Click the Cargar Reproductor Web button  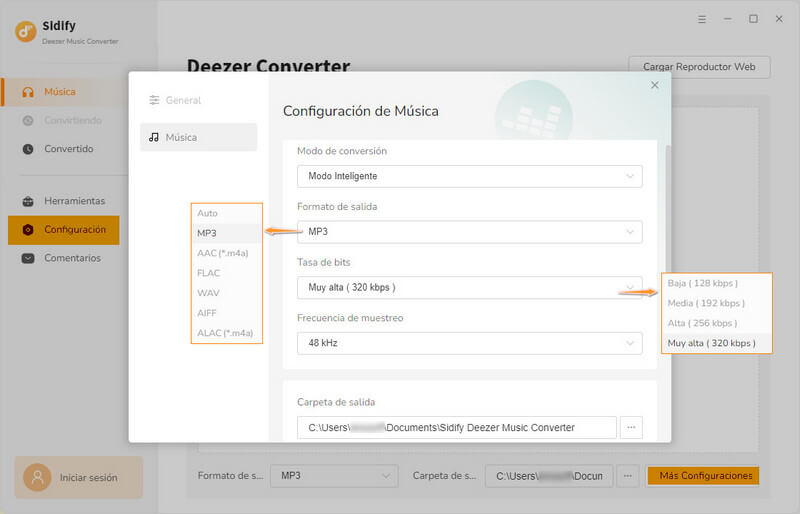point(699,67)
